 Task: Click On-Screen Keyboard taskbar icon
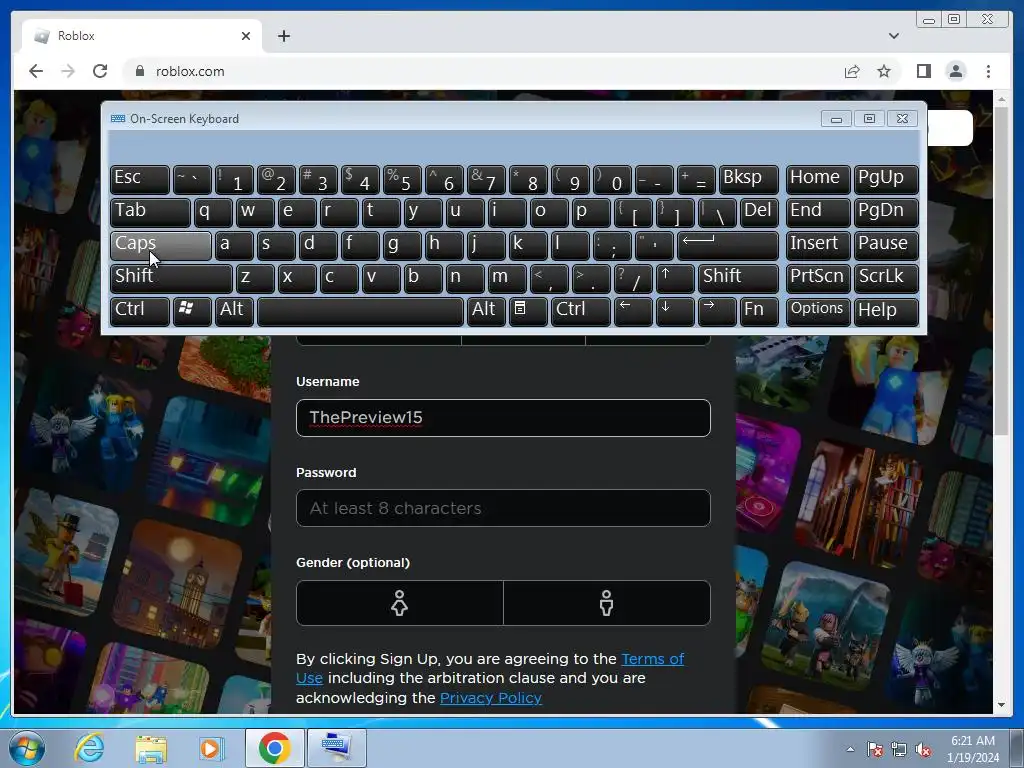pyautogui.click(x=336, y=748)
